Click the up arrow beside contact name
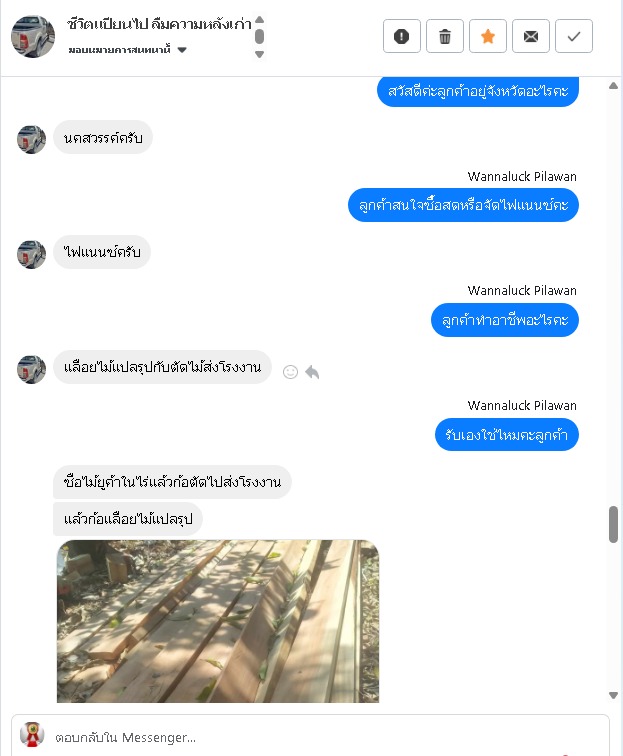This screenshot has height=756, width=623. pyautogui.click(x=259, y=20)
